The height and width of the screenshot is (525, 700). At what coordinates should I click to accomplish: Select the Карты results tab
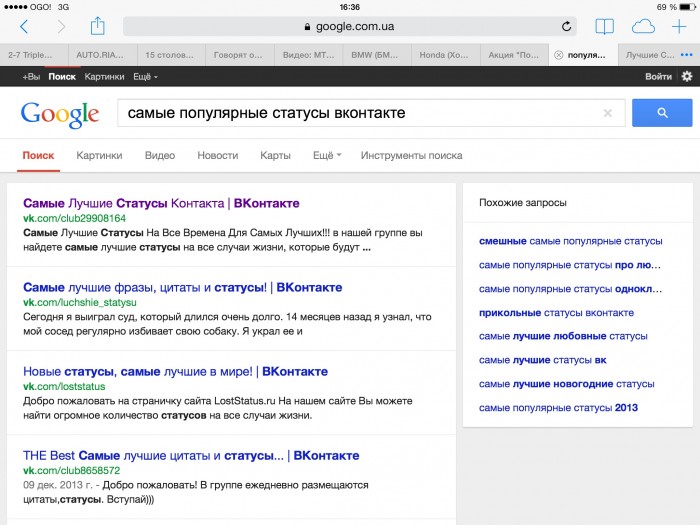[275, 155]
